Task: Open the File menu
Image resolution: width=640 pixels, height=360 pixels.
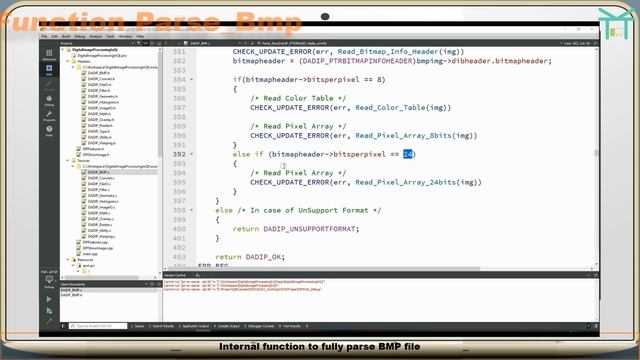Action: [44, 36]
